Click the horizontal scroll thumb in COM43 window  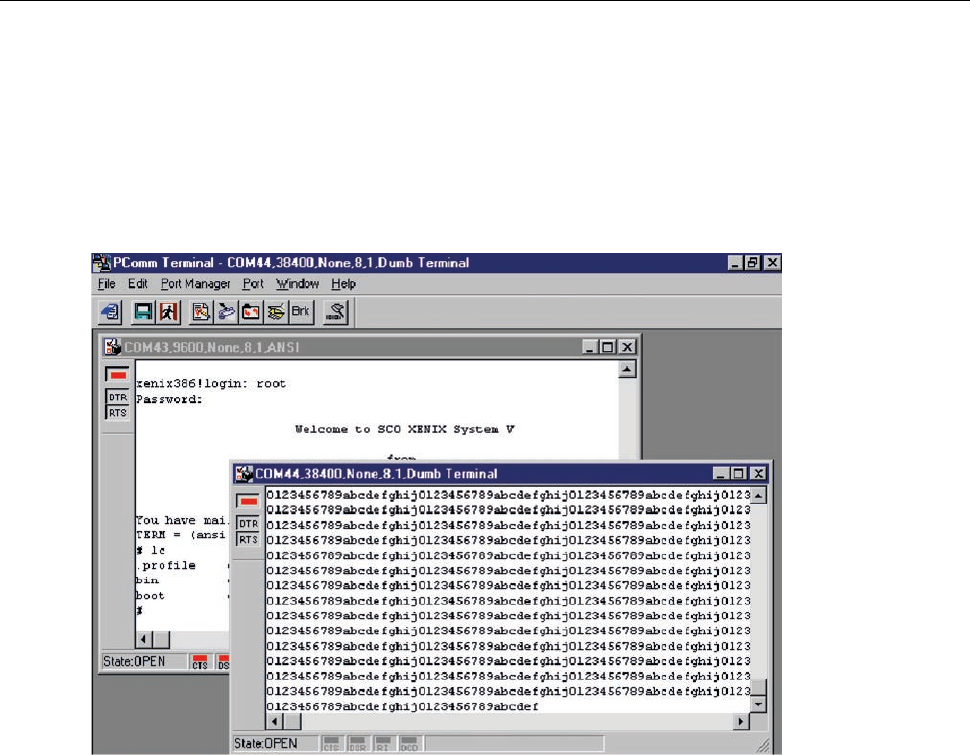[161, 639]
